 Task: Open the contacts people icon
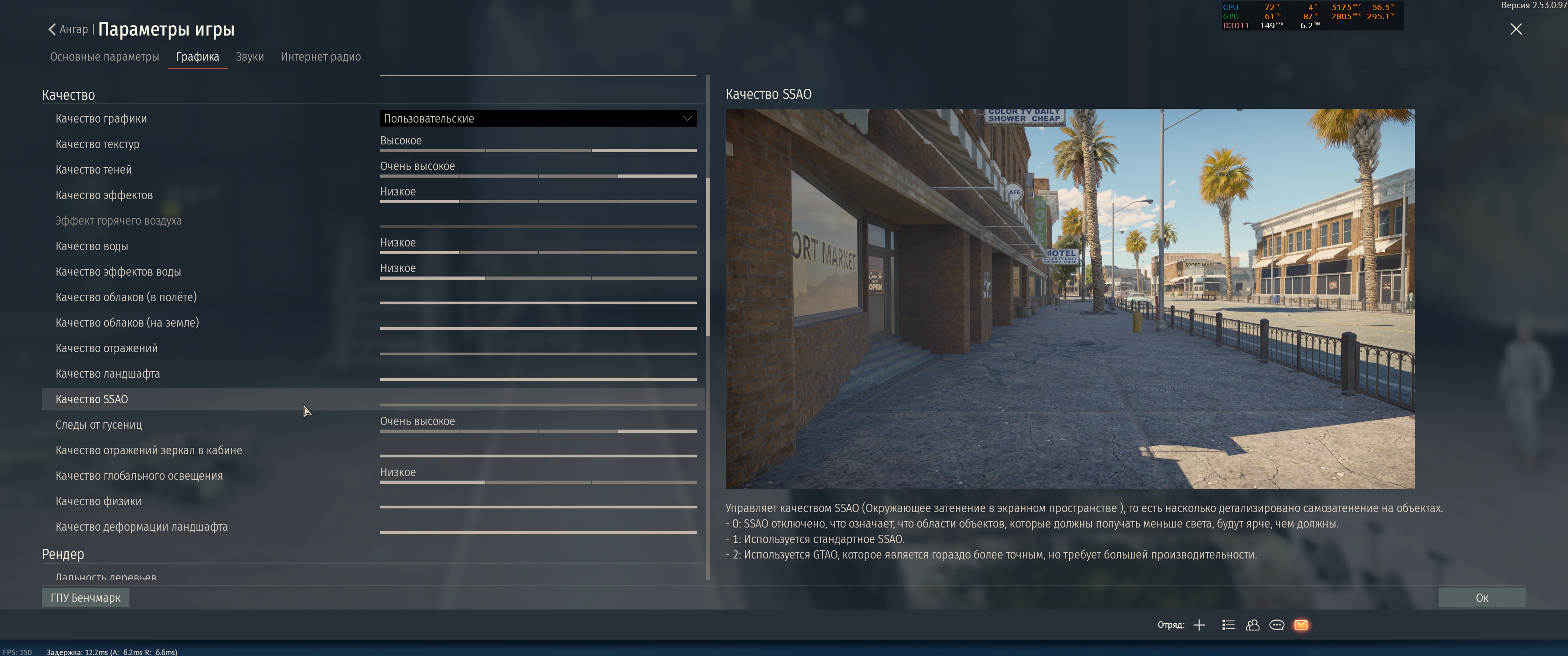click(1253, 625)
